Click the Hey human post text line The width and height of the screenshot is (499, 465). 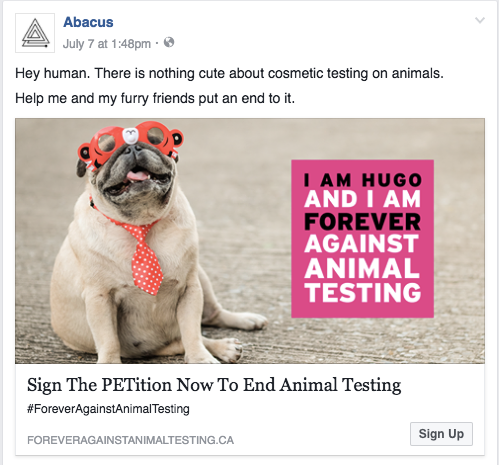(x=229, y=73)
